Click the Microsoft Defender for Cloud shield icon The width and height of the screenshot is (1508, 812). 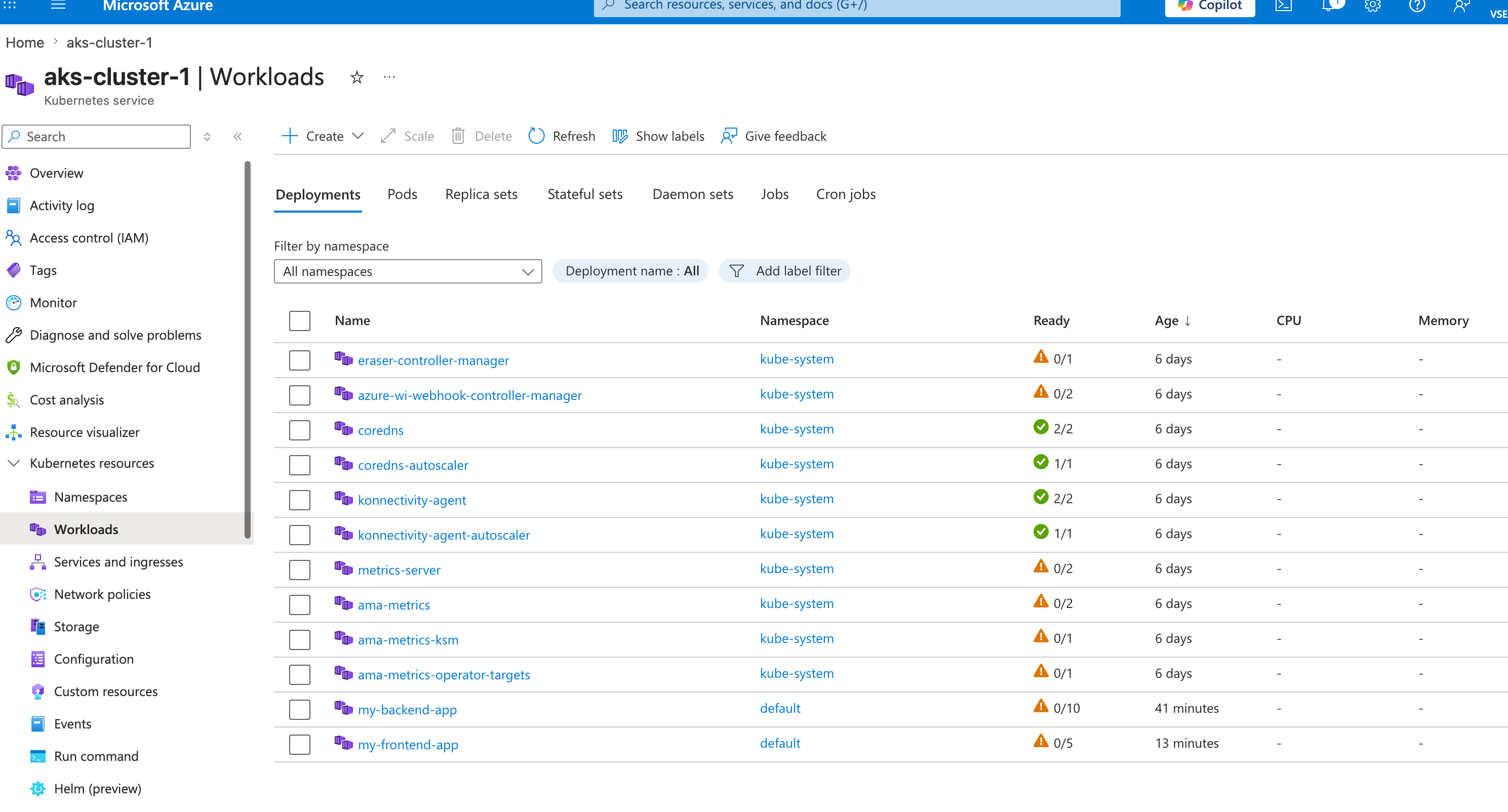(x=14, y=367)
